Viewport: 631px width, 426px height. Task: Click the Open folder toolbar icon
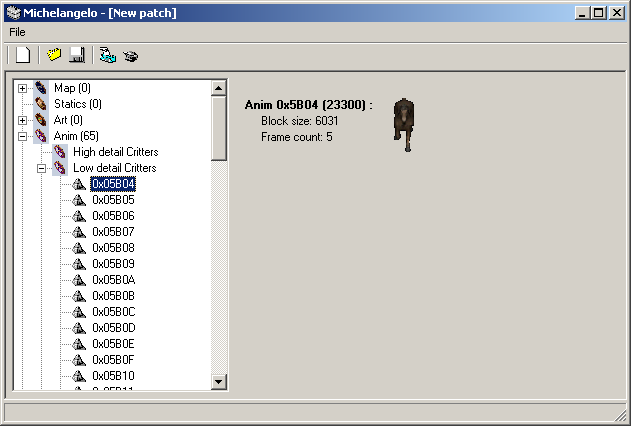(55, 55)
